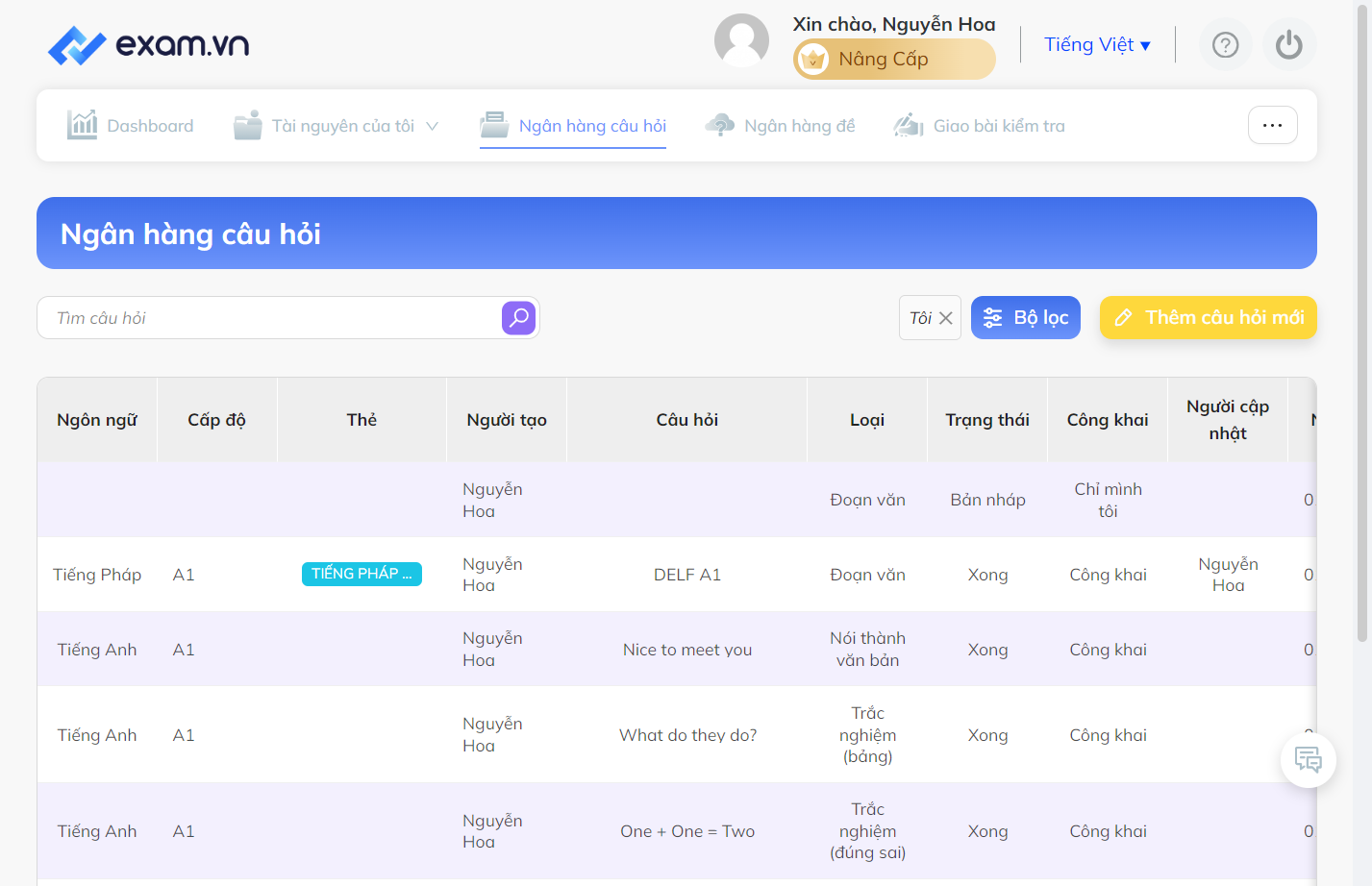The height and width of the screenshot is (886, 1372).
Task: Expand the Tài nguyên của tôi chevron
Action: click(x=432, y=126)
